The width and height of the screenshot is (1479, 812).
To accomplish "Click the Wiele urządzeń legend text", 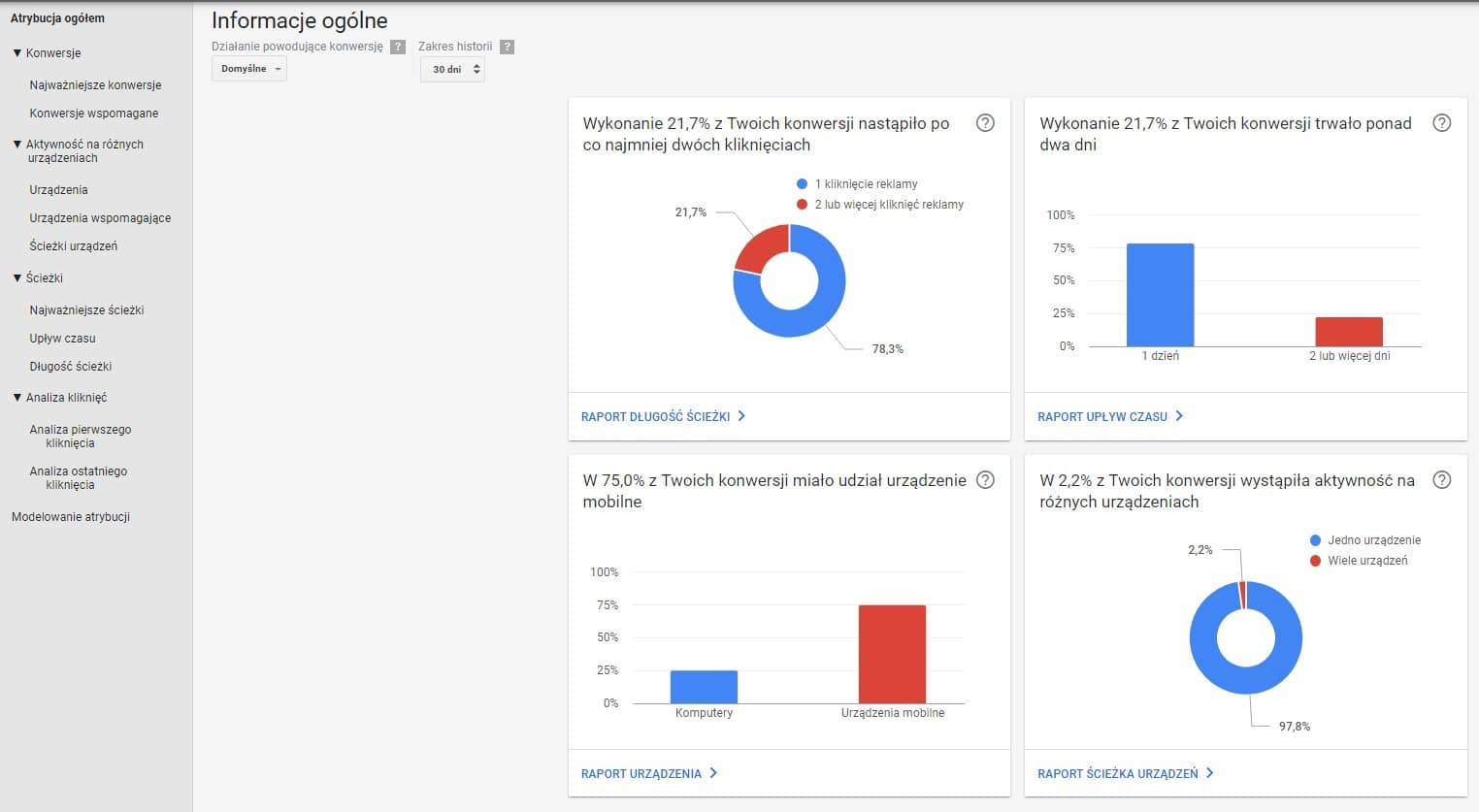I will [x=1367, y=561].
